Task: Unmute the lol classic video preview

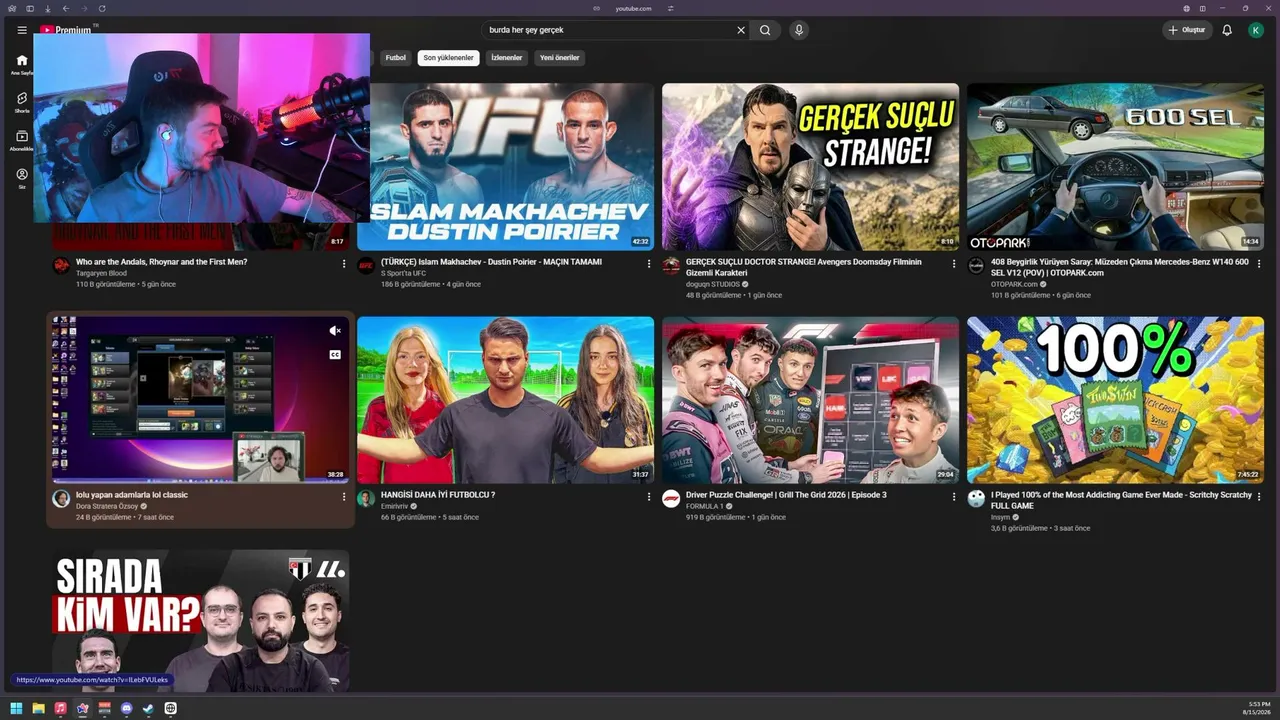Action: click(335, 331)
